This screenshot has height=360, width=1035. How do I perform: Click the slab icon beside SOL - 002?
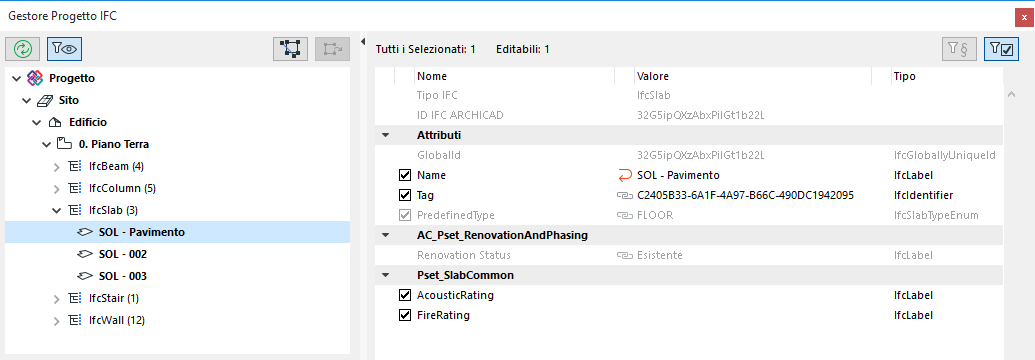85,254
